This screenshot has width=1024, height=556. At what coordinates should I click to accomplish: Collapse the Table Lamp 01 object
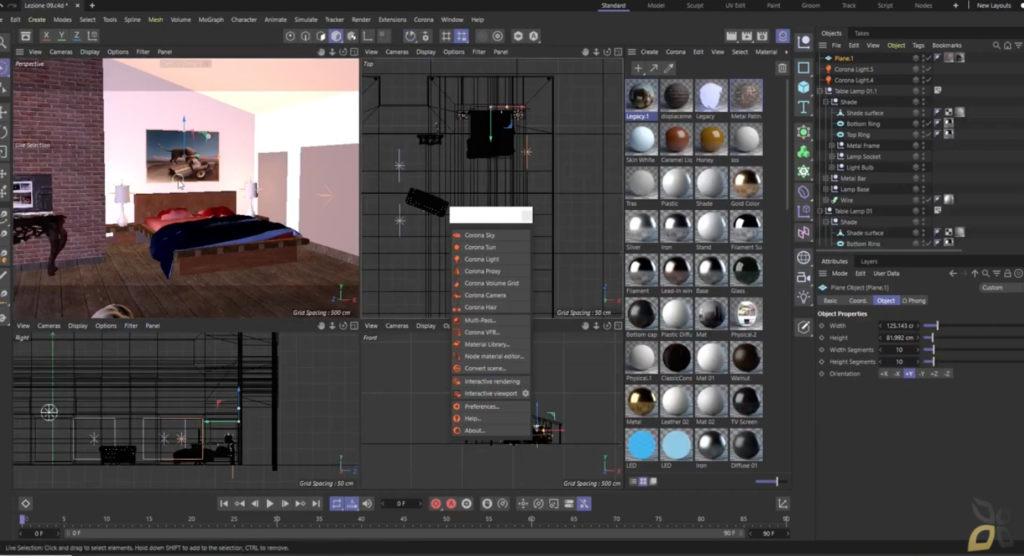(x=820, y=211)
